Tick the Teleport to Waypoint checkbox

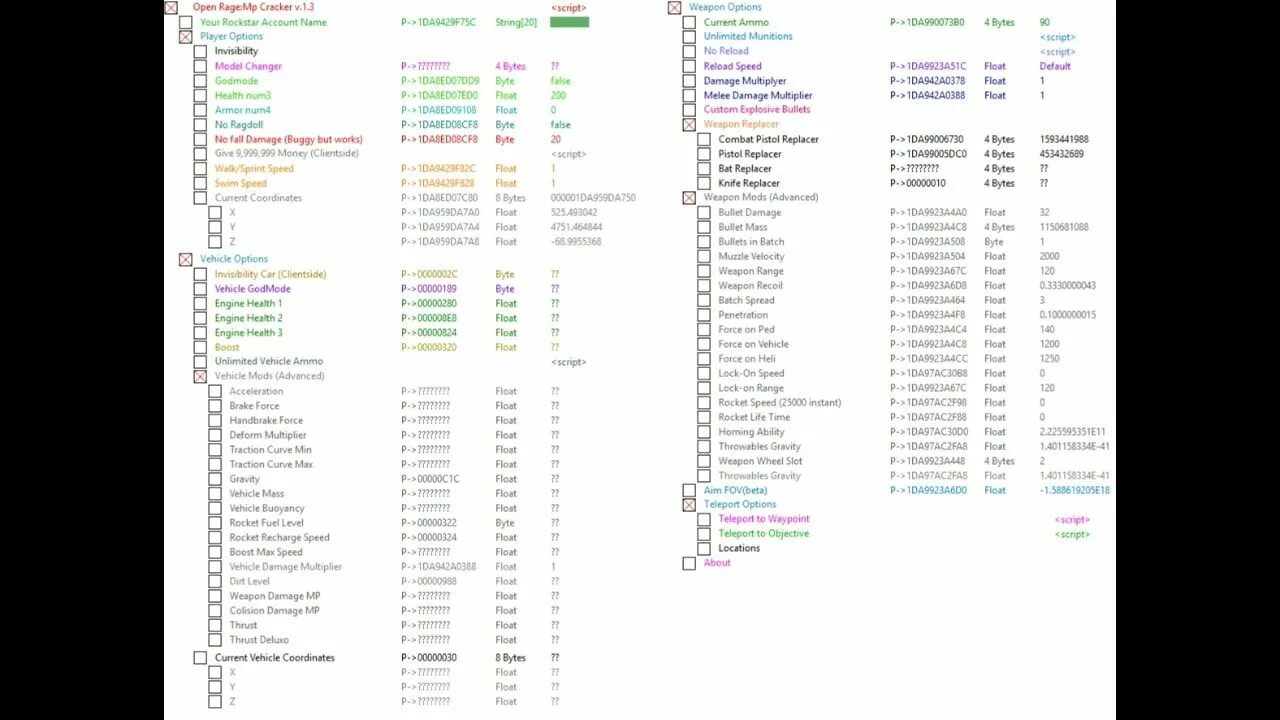point(704,519)
